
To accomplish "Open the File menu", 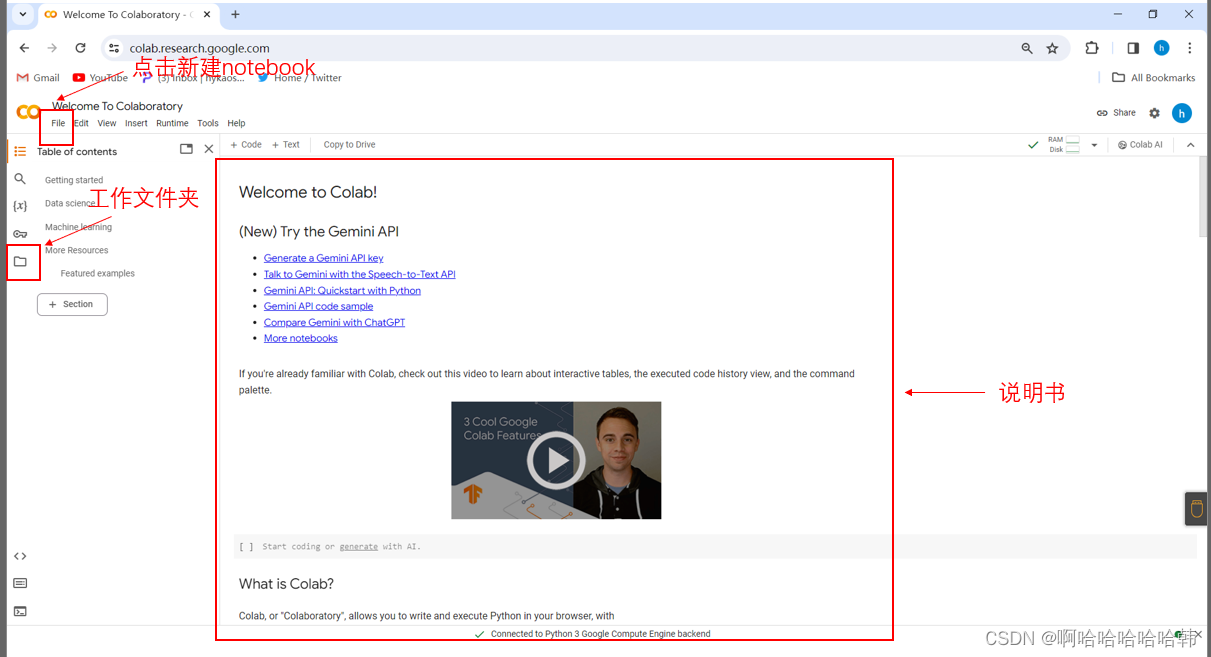I will coord(58,123).
